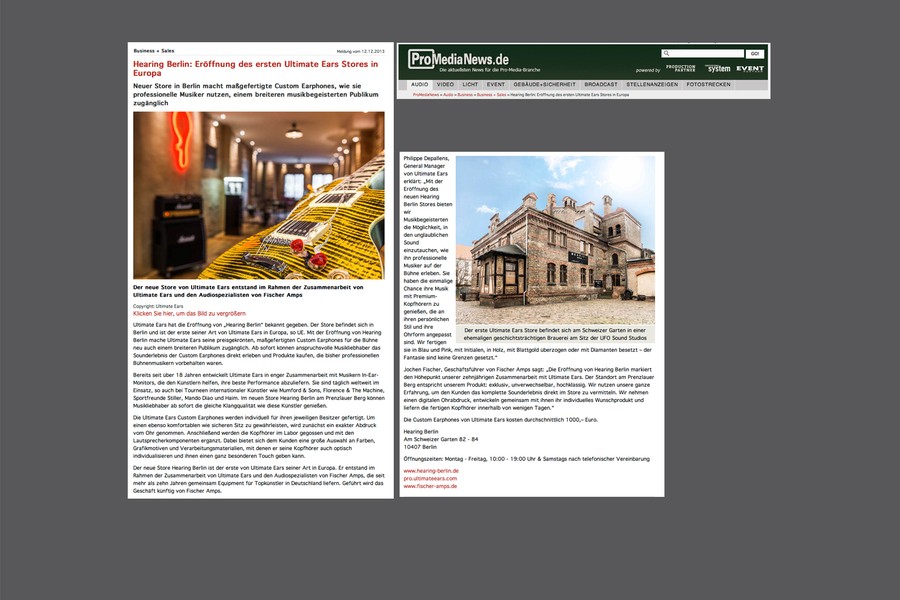Go to the EVENT tab
The width and height of the screenshot is (900, 600).
click(x=496, y=85)
